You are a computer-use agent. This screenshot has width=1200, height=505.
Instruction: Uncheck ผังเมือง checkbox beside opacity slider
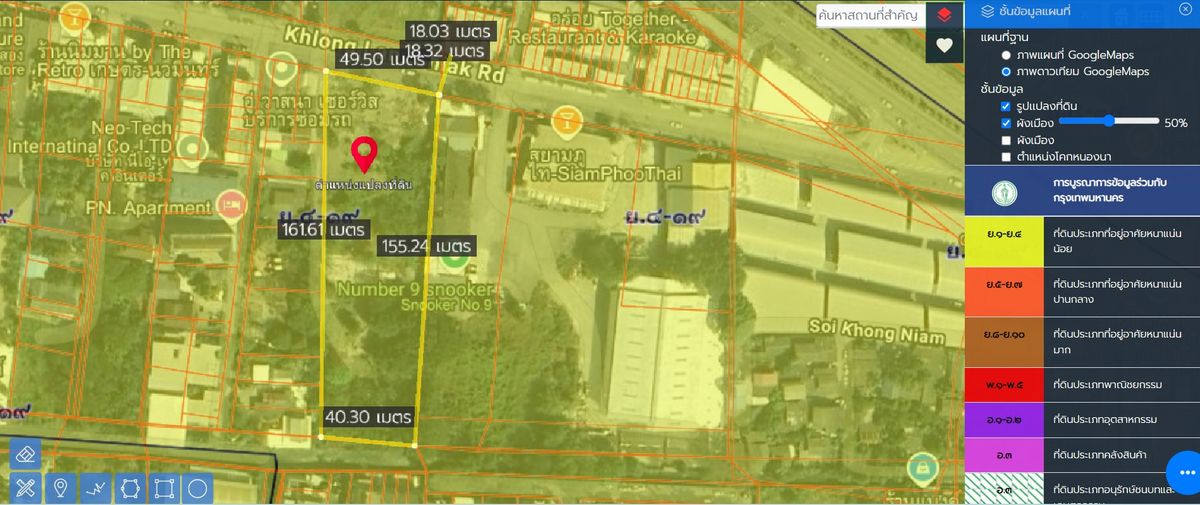pyautogui.click(x=1006, y=123)
